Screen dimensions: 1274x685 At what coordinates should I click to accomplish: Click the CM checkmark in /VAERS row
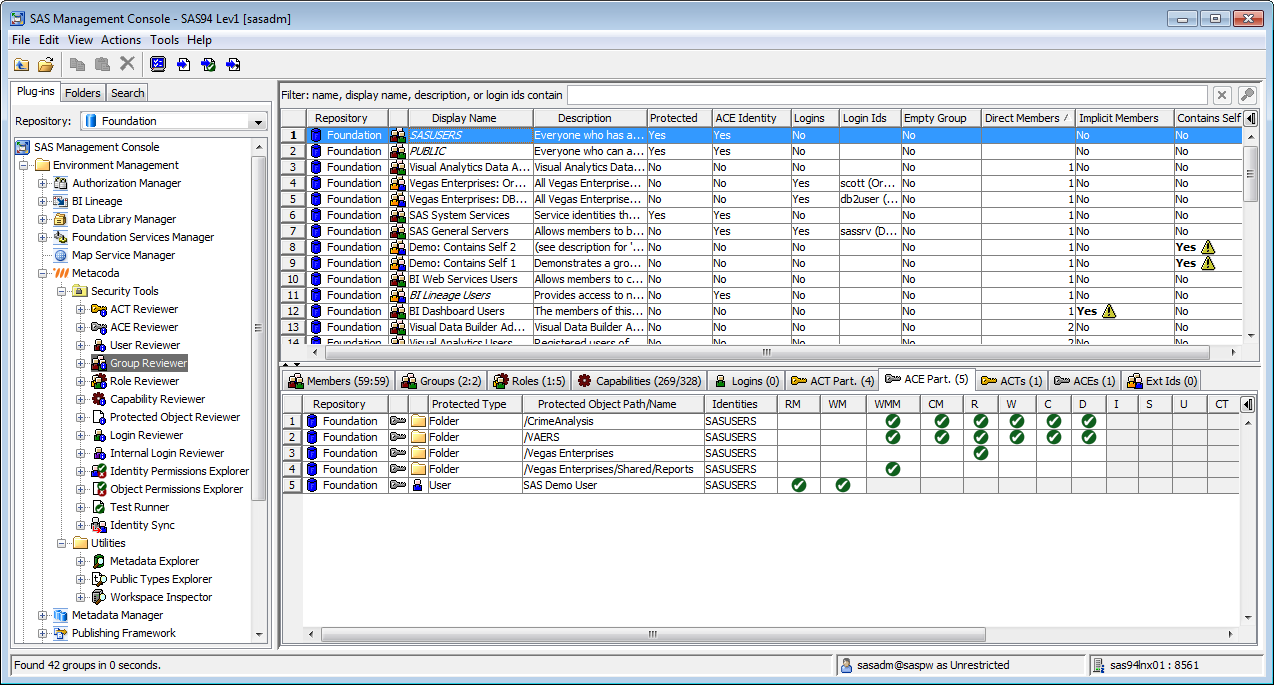click(x=942, y=437)
